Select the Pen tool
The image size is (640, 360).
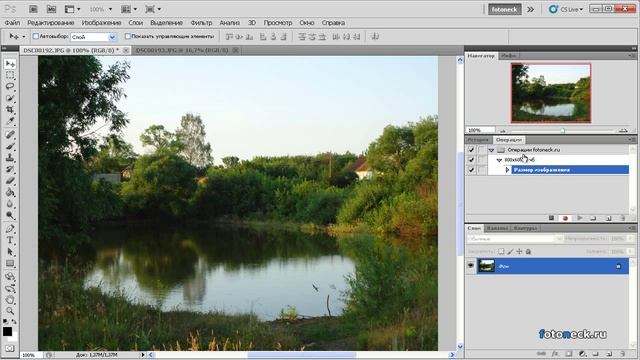pos(10,229)
